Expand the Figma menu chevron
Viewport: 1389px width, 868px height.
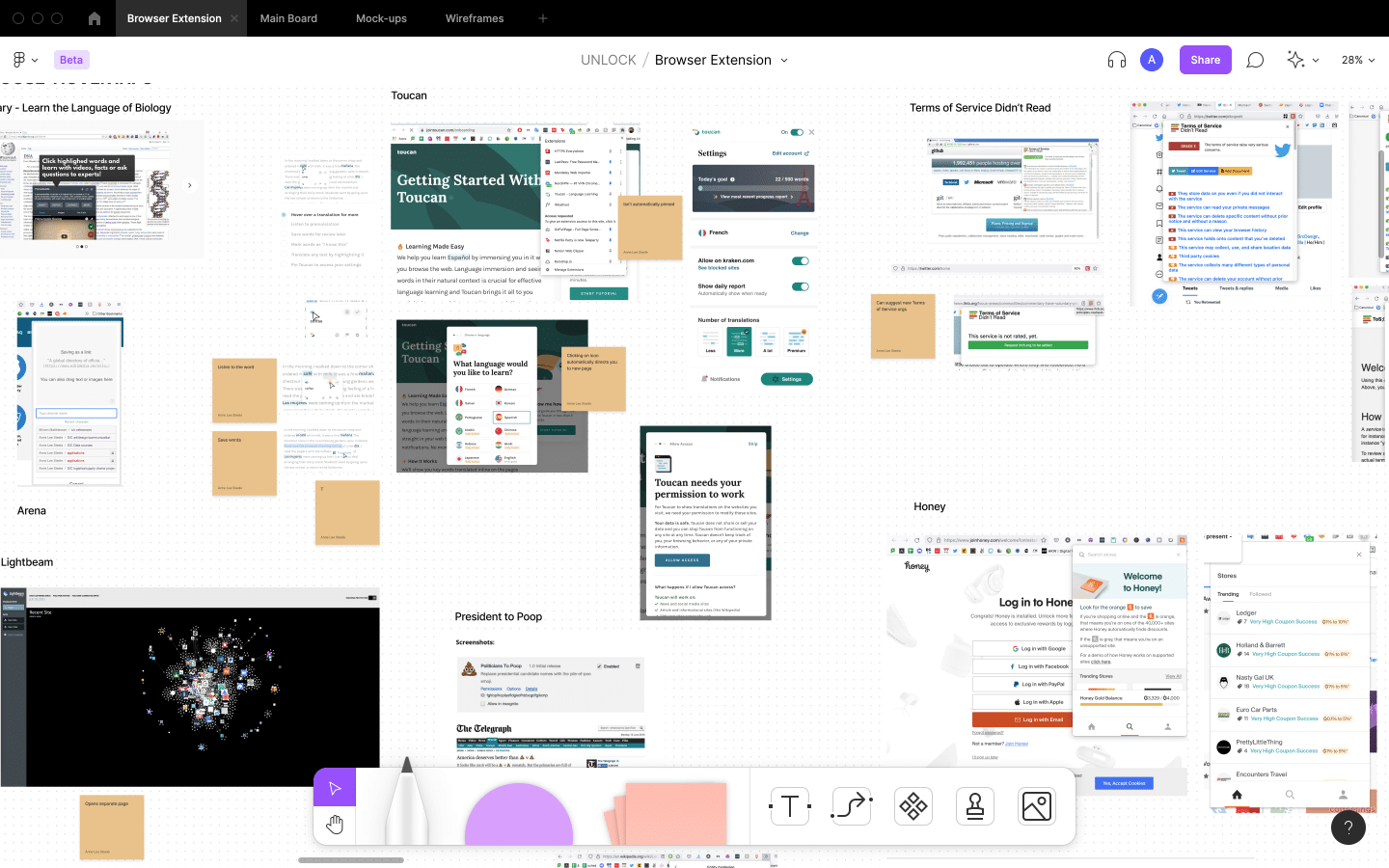(x=35, y=60)
